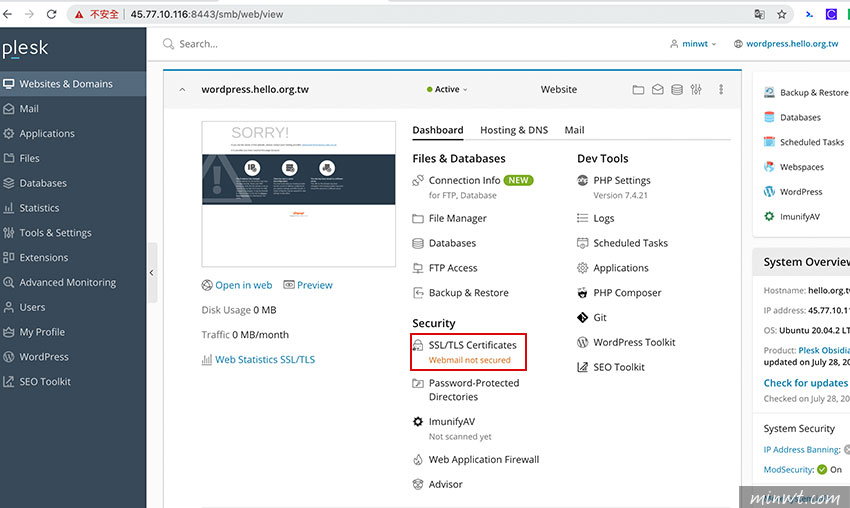Image resolution: width=850 pixels, height=508 pixels.
Task: Open Scheduled Tasks in right panel
Action: [x=812, y=143]
